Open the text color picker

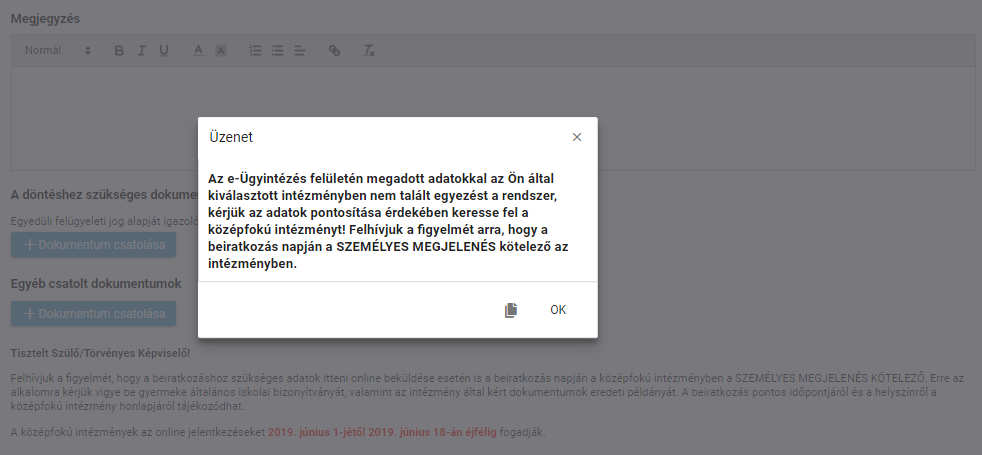tap(198, 51)
